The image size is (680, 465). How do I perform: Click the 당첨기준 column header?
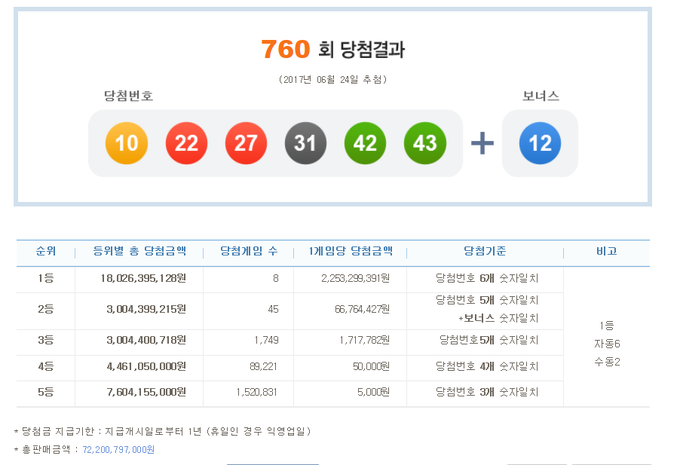coord(487,251)
